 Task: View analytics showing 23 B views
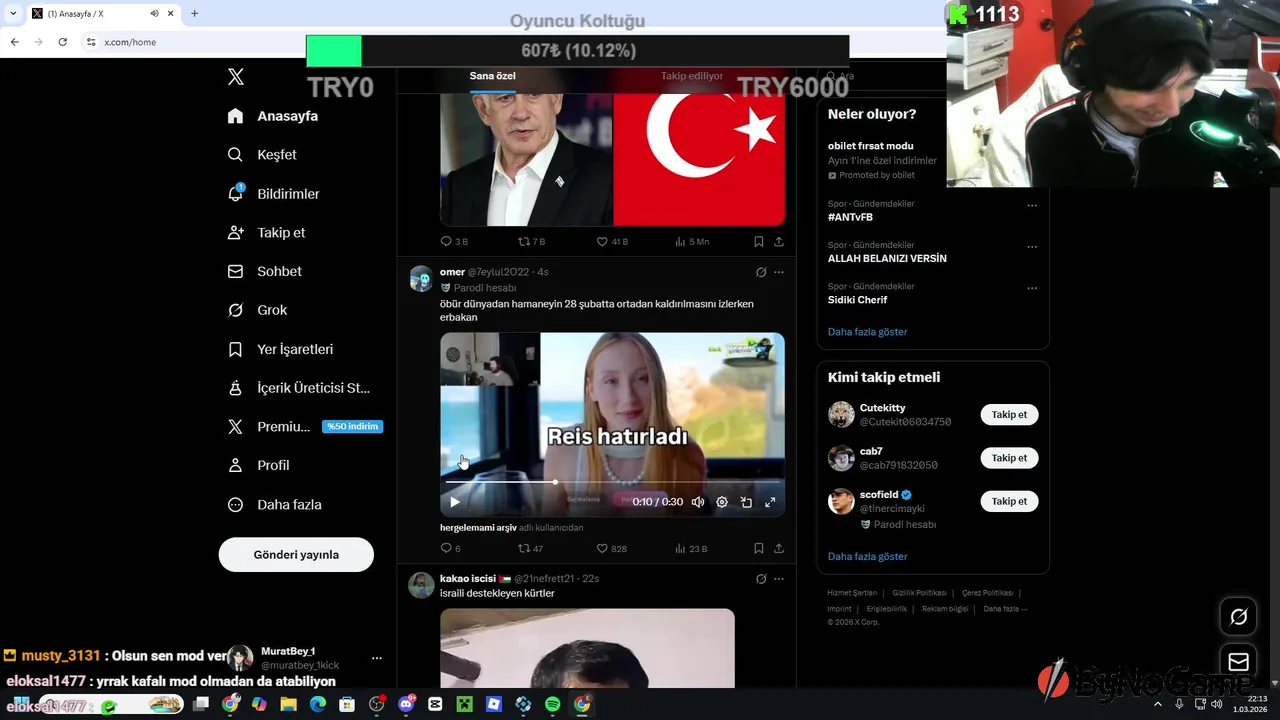[x=691, y=548]
